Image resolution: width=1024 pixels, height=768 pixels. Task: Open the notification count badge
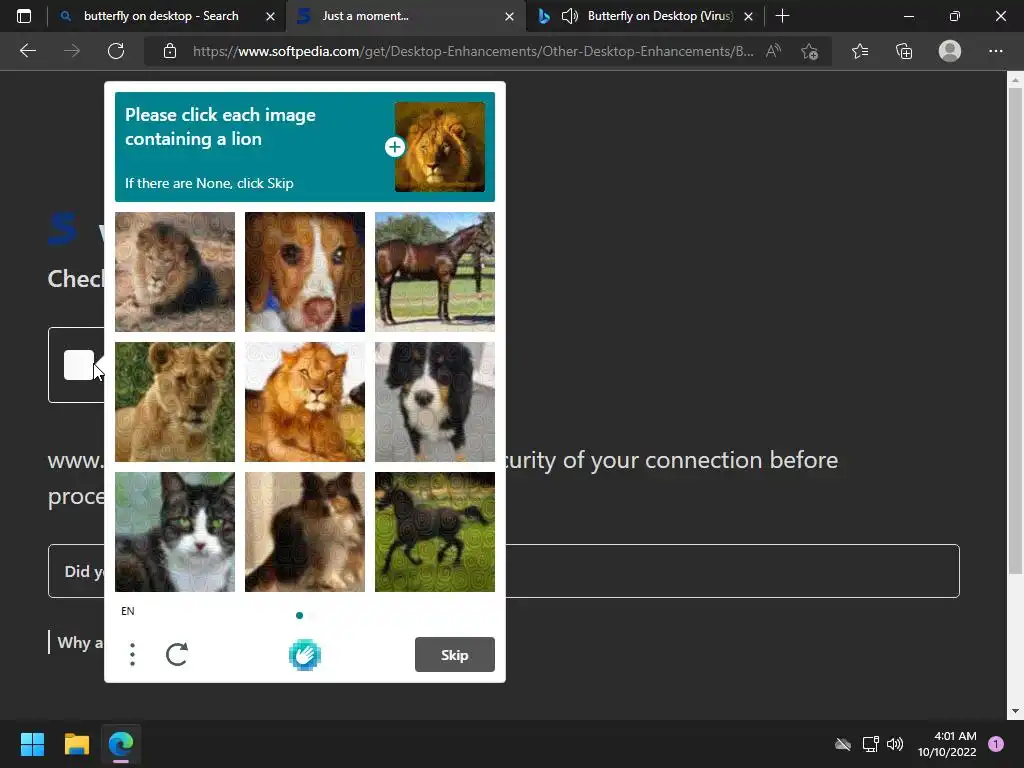point(996,744)
